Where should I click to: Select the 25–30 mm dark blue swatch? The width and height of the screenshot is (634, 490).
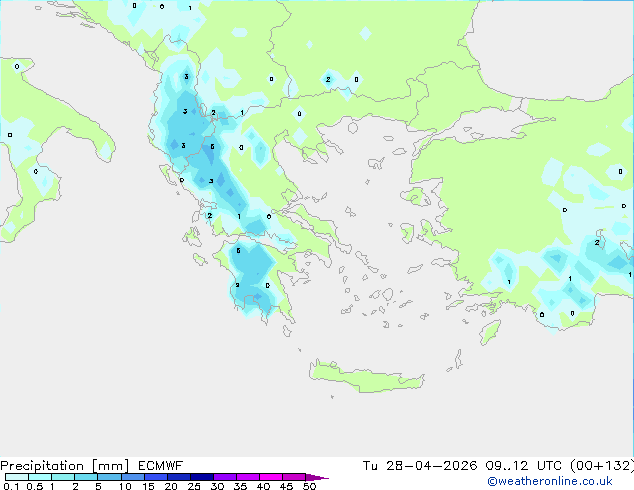point(201,477)
